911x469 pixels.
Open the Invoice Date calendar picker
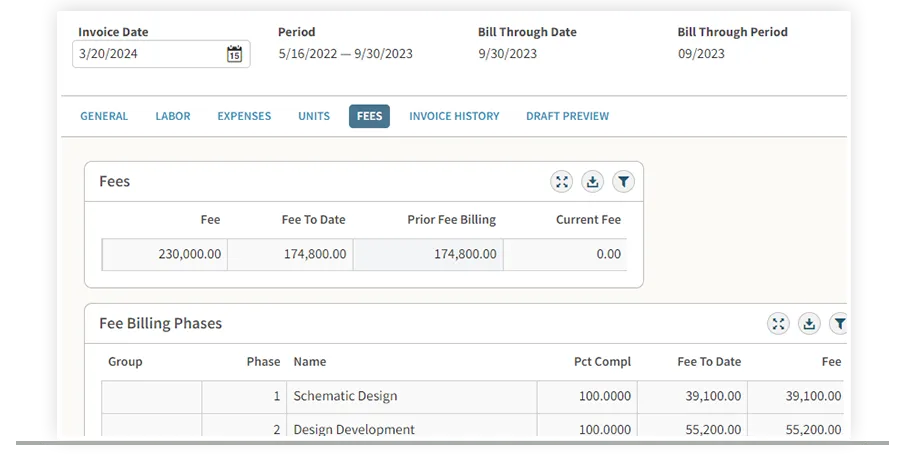234,54
